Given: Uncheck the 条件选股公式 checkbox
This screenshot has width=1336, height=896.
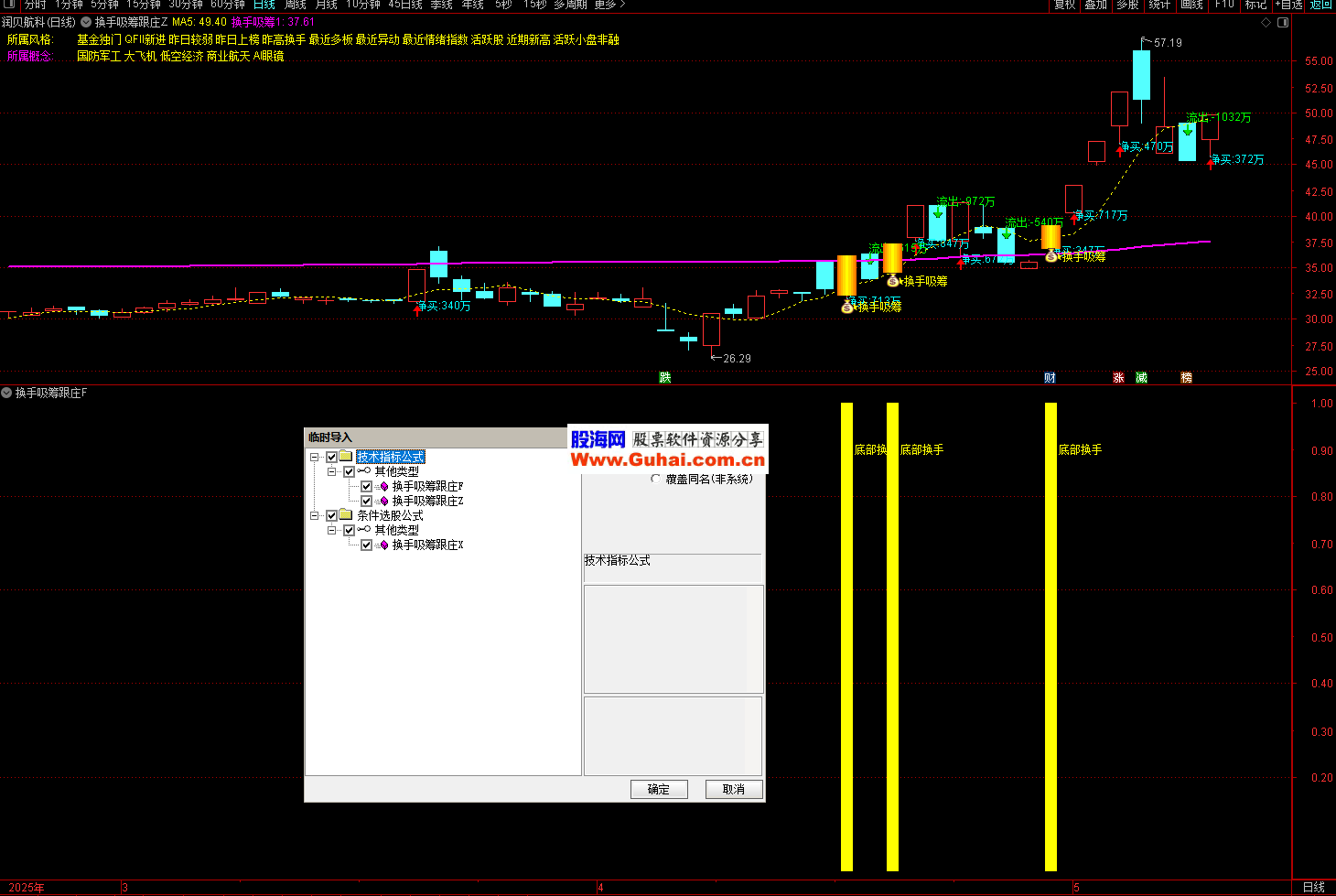Looking at the screenshot, I should (331, 515).
